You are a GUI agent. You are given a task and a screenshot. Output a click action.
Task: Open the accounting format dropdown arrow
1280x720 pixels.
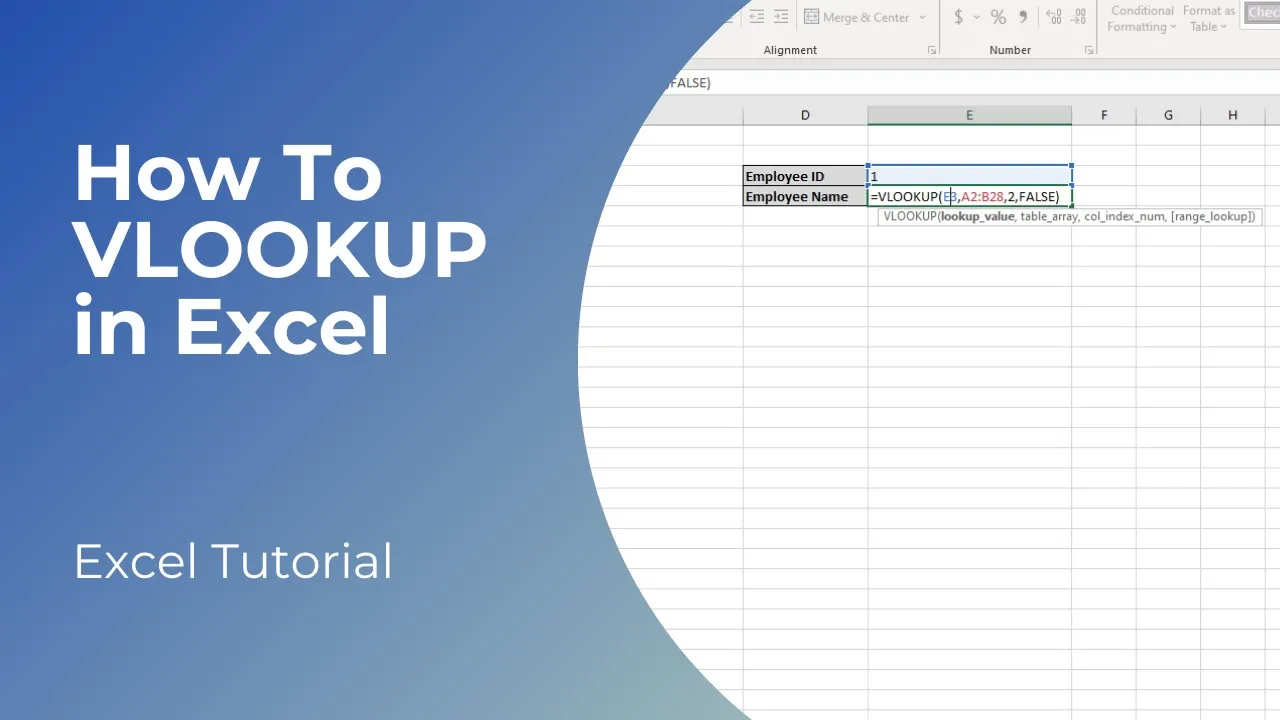(x=976, y=17)
